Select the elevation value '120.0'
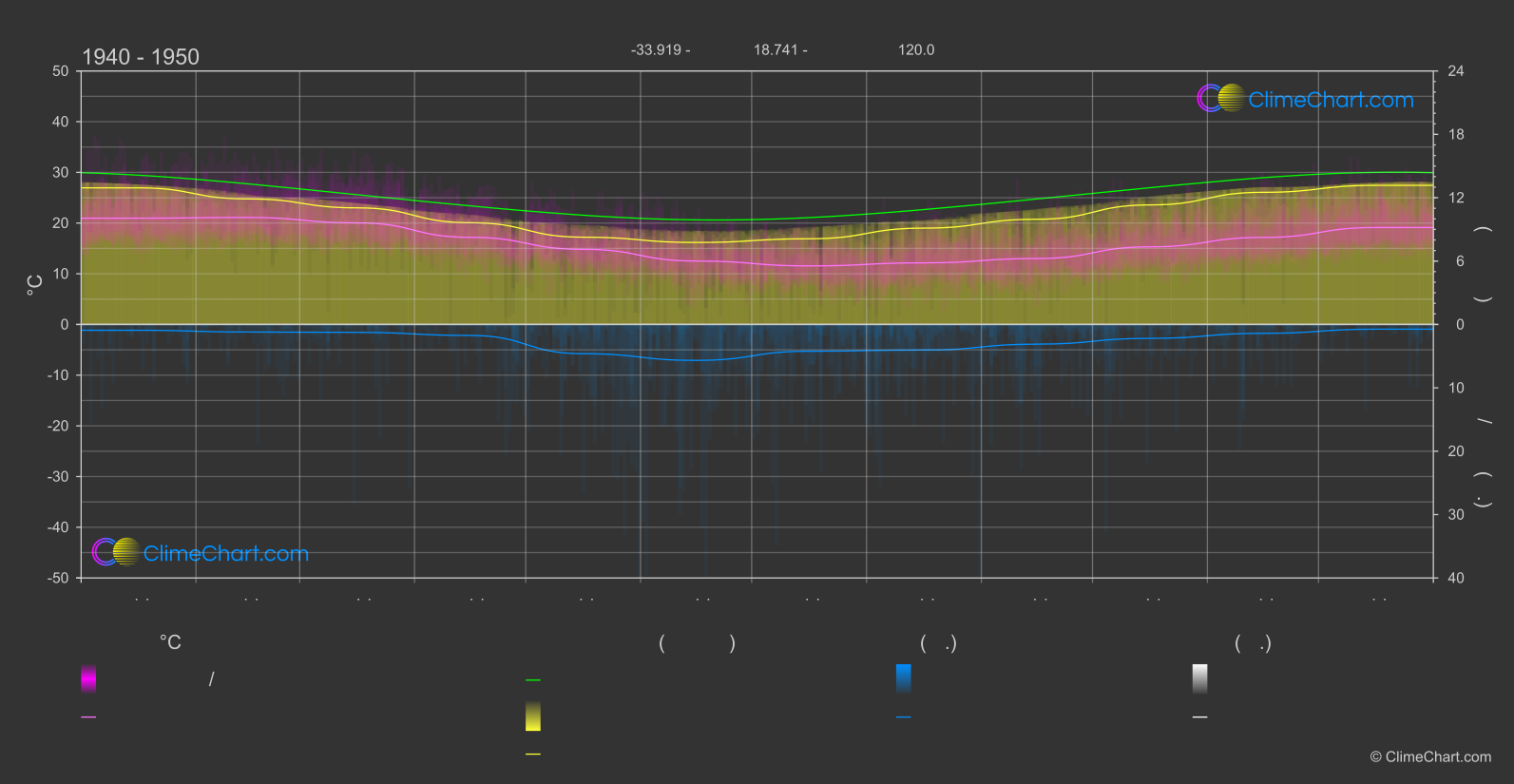1514x784 pixels. (x=916, y=49)
